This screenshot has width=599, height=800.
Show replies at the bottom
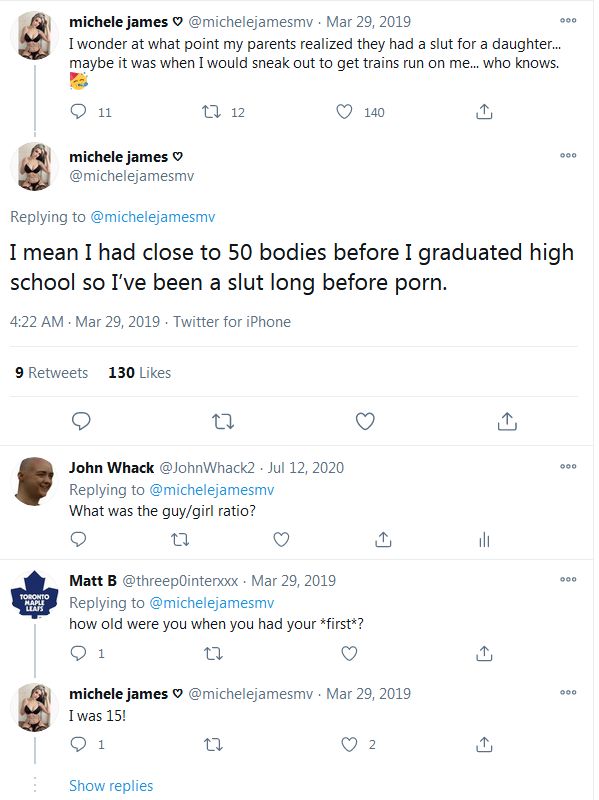point(110,786)
